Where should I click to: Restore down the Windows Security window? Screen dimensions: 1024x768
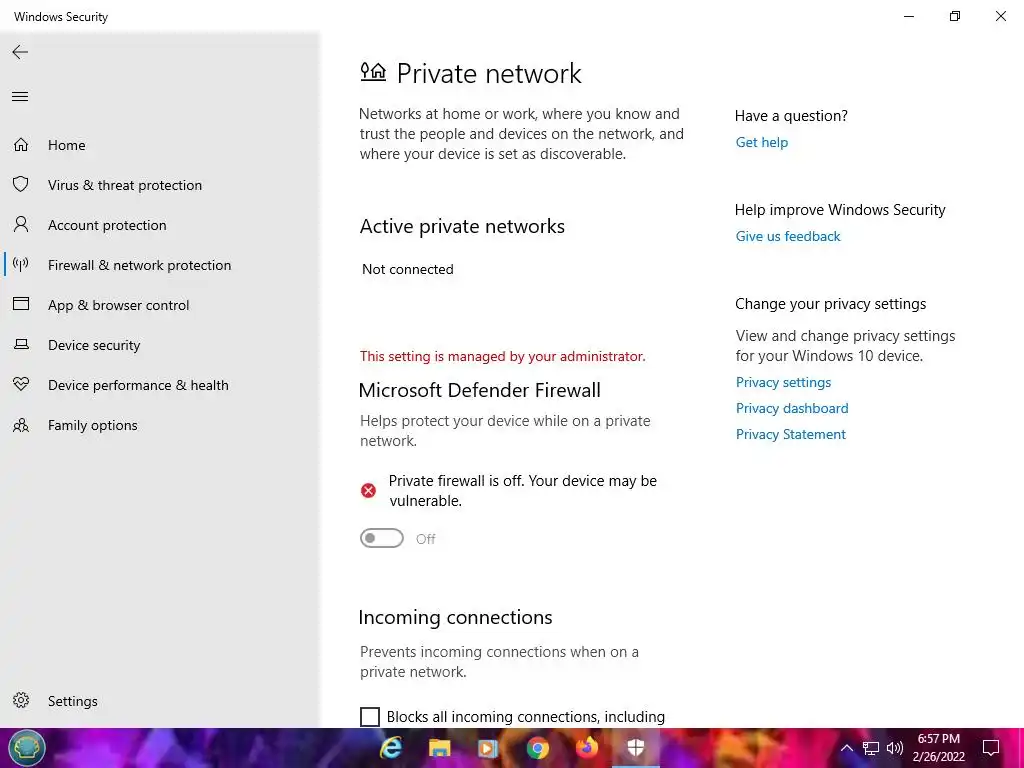coord(955,16)
